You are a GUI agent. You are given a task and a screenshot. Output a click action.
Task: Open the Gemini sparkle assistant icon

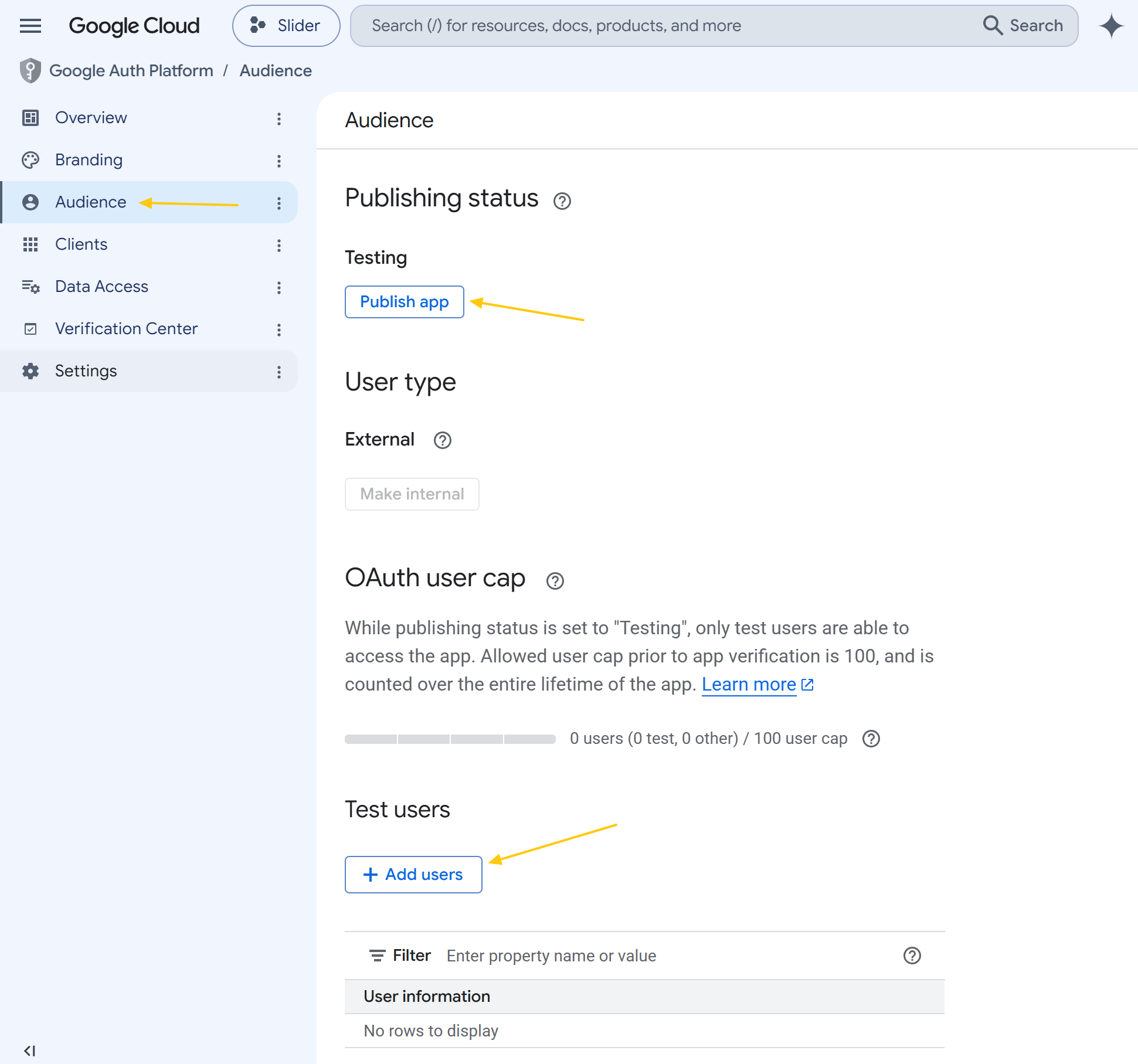click(x=1111, y=26)
